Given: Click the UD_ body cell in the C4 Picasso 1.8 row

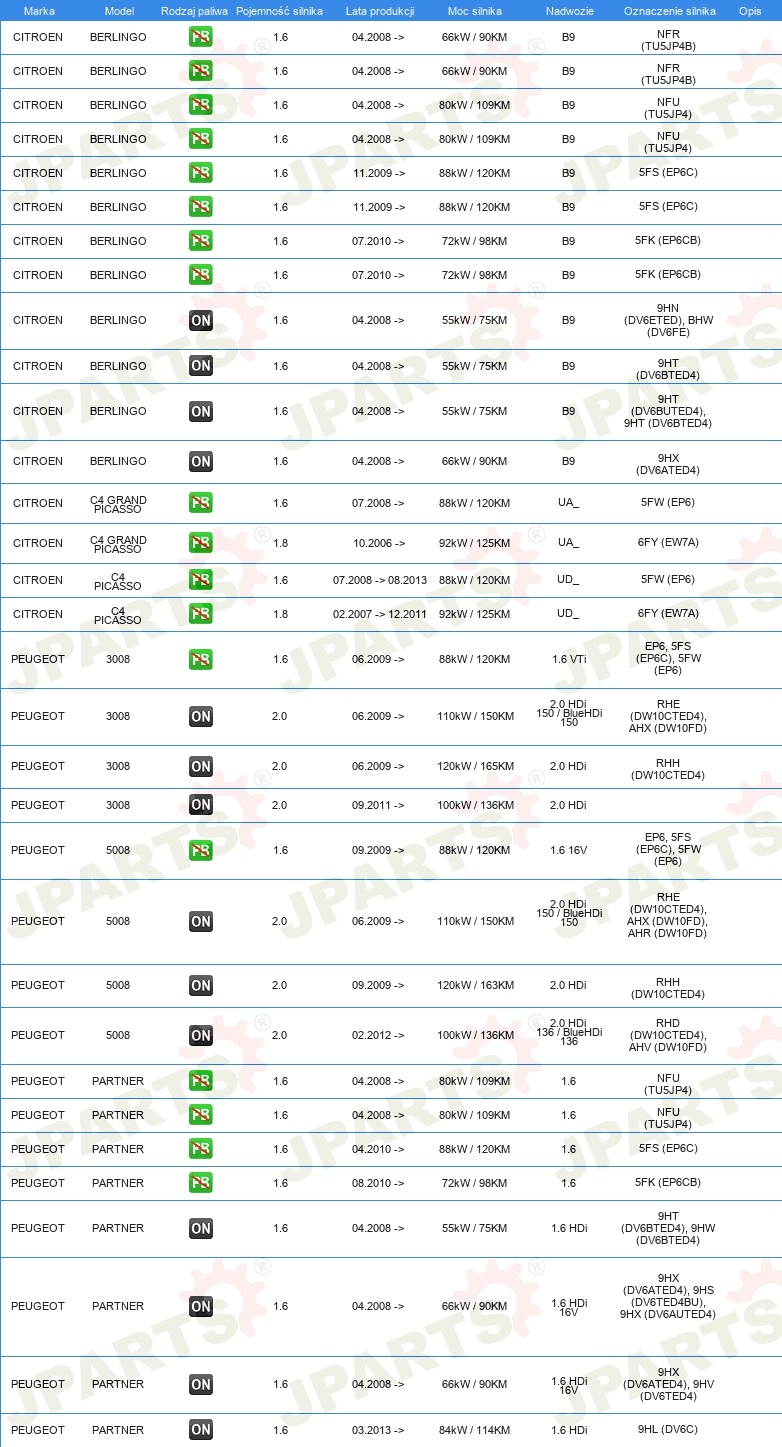Looking at the screenshot, I should [568, 614].
